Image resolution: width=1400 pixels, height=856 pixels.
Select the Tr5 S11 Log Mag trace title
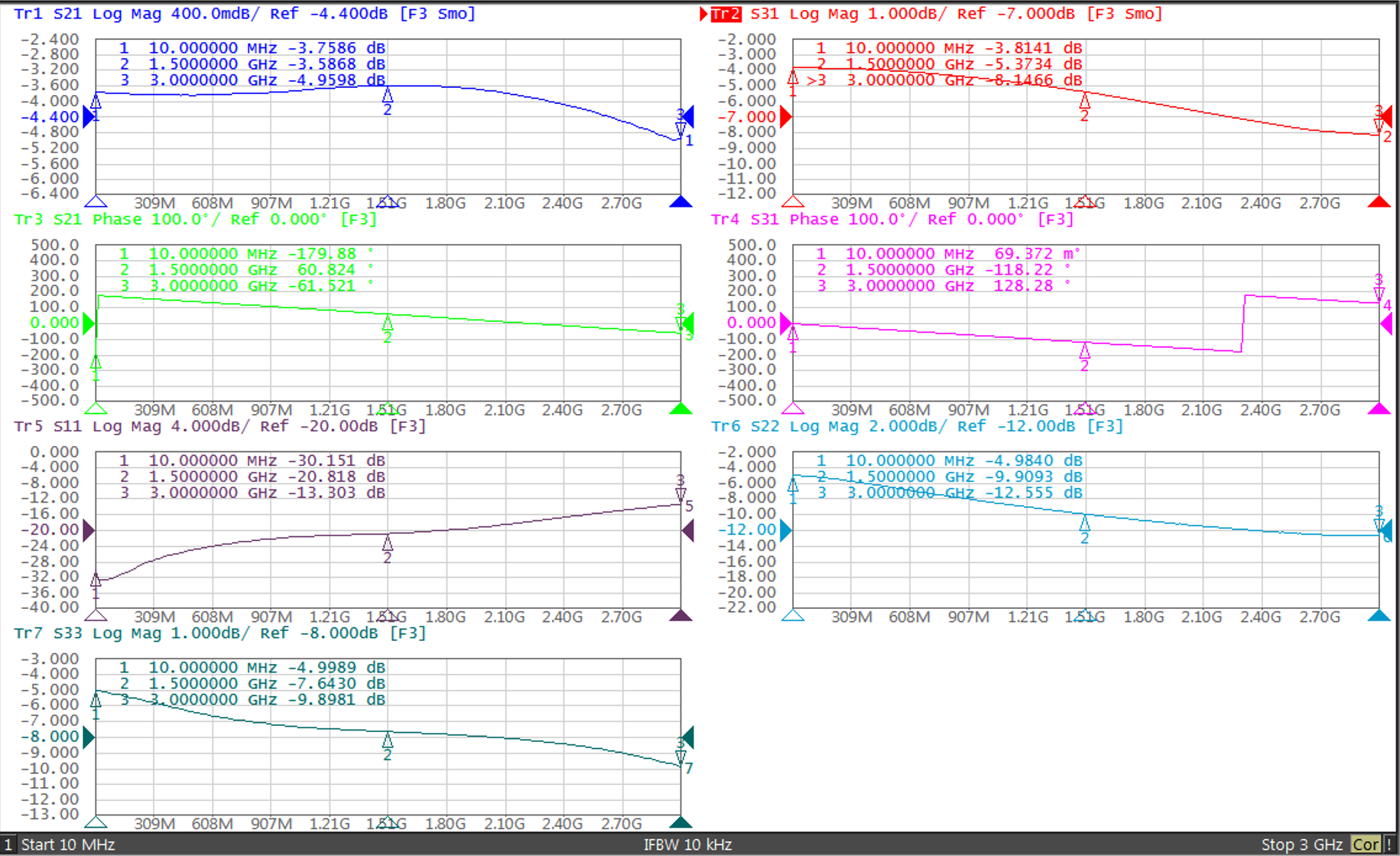[219, 426]
